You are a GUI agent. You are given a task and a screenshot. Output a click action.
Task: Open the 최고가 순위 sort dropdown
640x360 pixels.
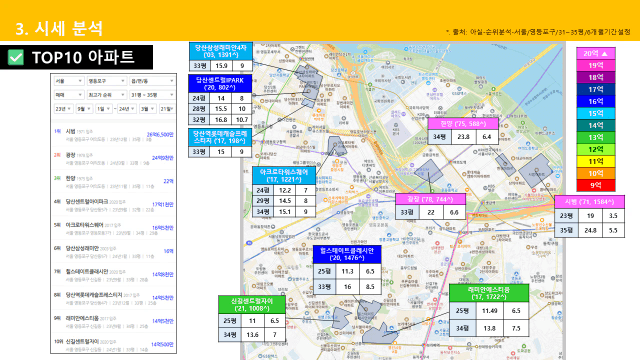pyautogui.click(x=106, y=95)
